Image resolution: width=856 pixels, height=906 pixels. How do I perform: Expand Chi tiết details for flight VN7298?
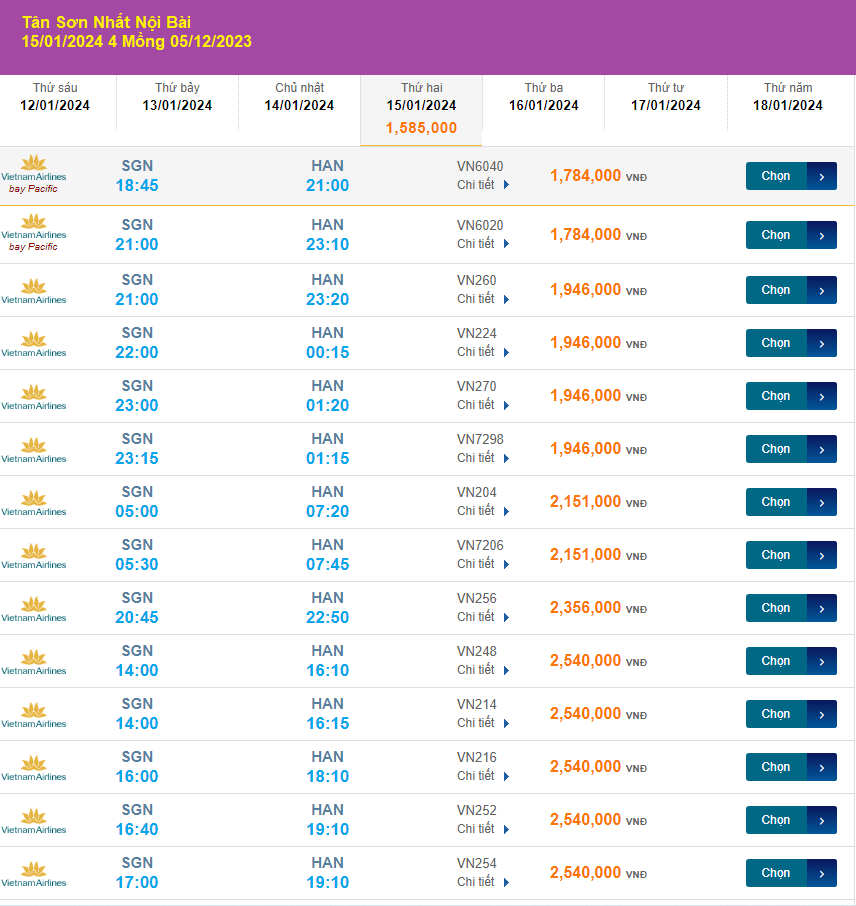coord(483,458)
